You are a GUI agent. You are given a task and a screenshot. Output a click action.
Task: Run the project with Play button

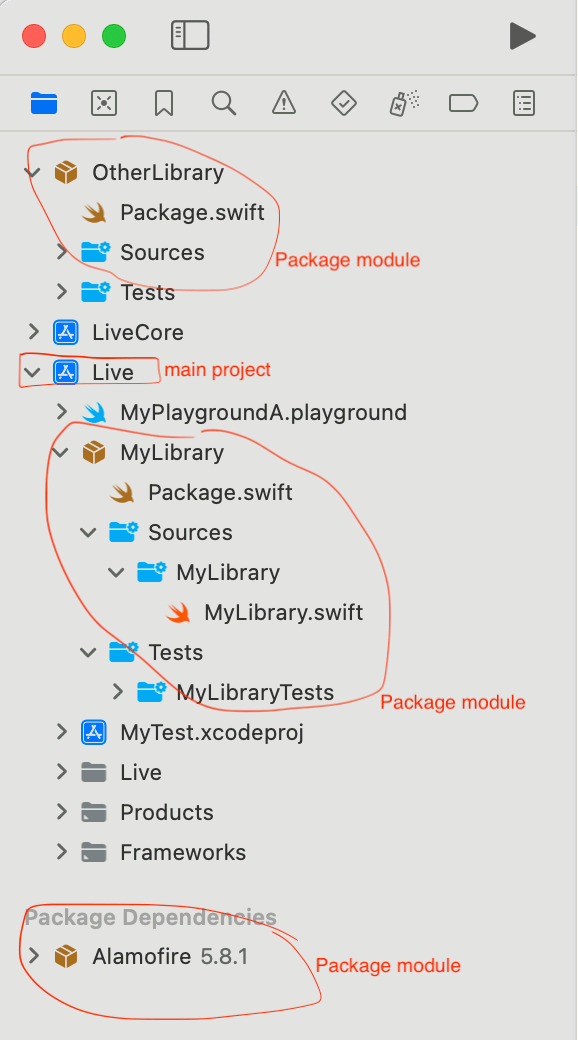tap(522, 36)
